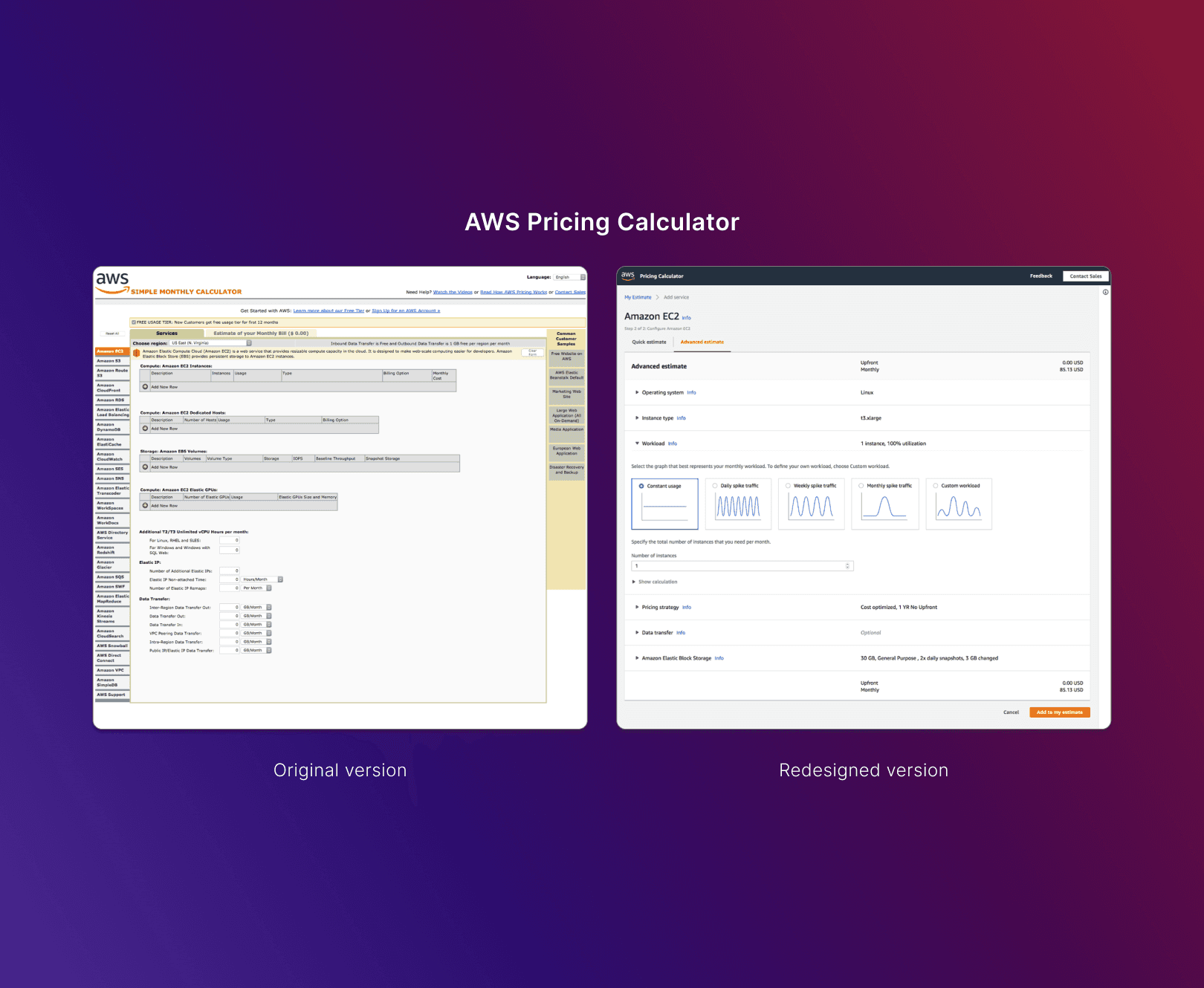Expand Amazon Elastic Block Storage section
1204x988 pixels.
(637, 658)
